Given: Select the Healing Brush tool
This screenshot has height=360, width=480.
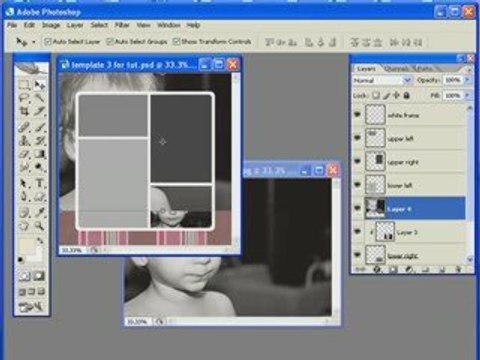Looking at the screenshot, I should pos(24,127).
